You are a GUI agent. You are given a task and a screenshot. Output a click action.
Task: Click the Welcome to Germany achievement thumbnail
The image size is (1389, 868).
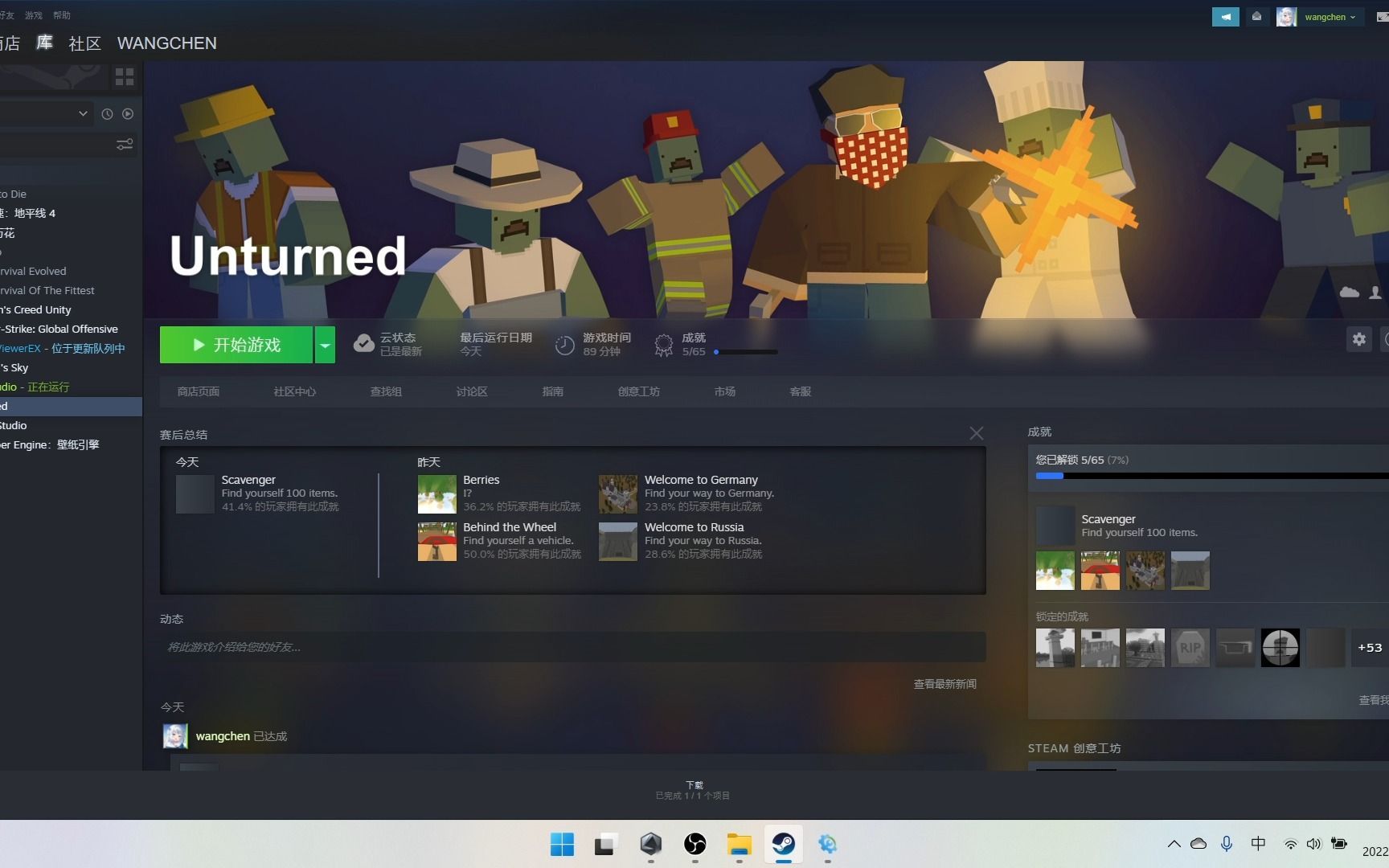click(x=618, y=494)
